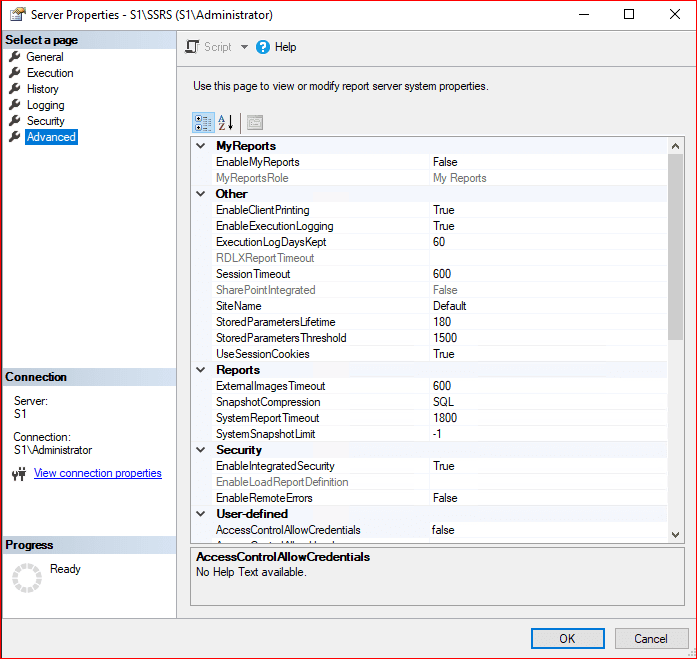Click the Alphabetical sort icon

point(226,123)
